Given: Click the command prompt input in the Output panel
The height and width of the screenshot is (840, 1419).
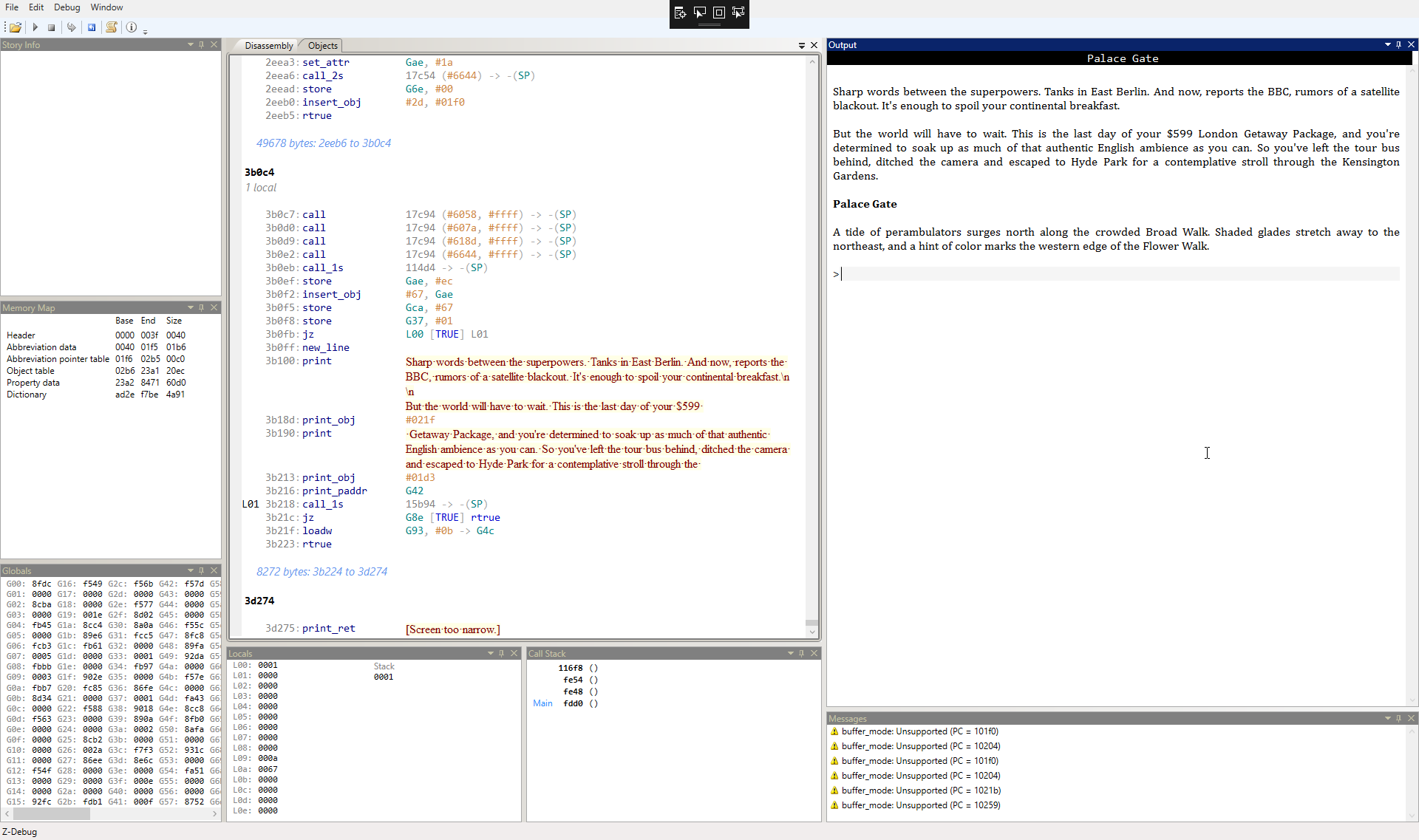Looking at the screenshot, I should tap(961, 273).
